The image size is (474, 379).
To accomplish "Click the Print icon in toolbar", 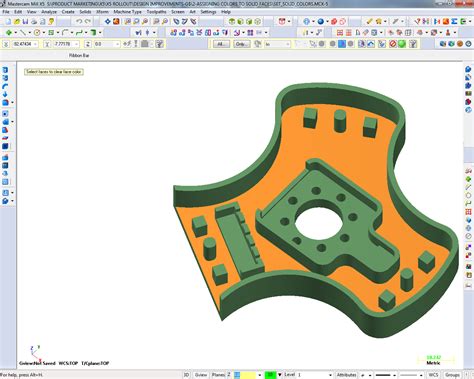I will click(x=34, y=22).
